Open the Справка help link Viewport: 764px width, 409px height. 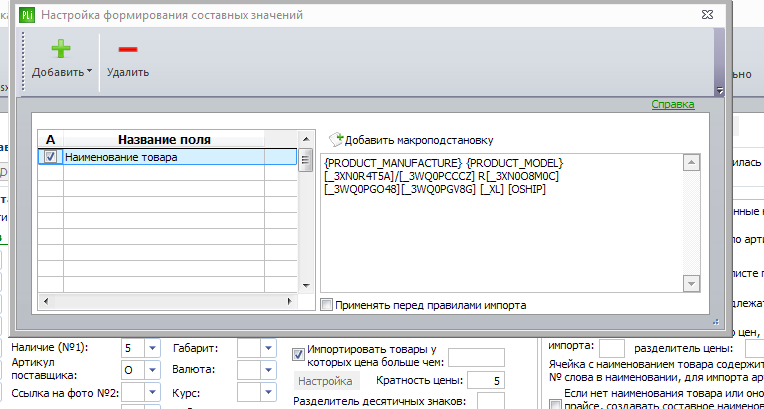tap(673, 104)
